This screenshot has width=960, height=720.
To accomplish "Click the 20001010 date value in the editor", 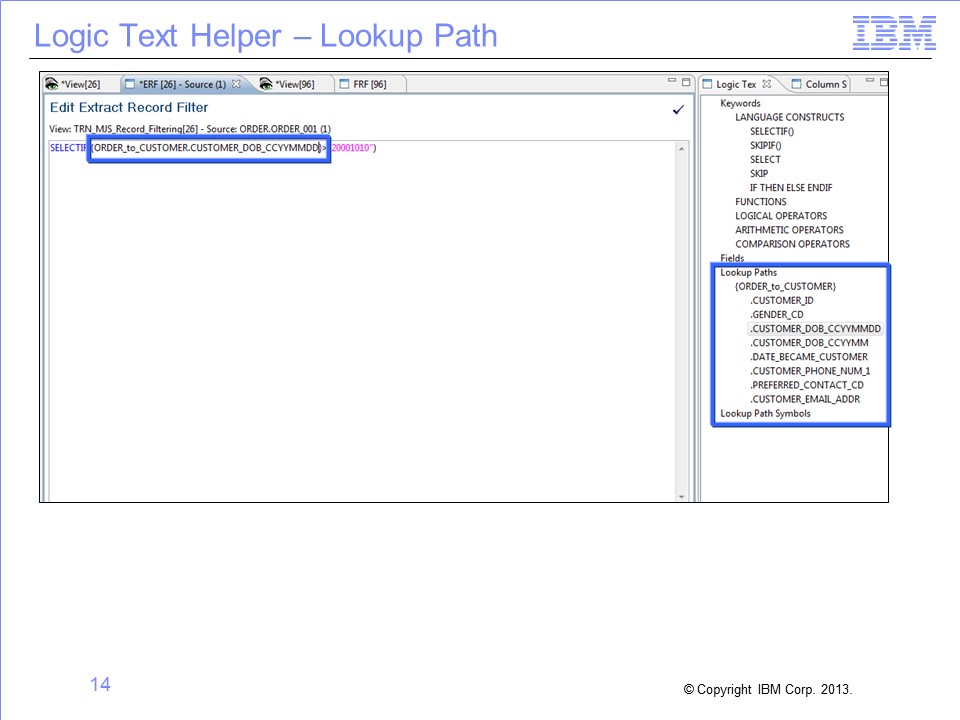I will [351, 148].
